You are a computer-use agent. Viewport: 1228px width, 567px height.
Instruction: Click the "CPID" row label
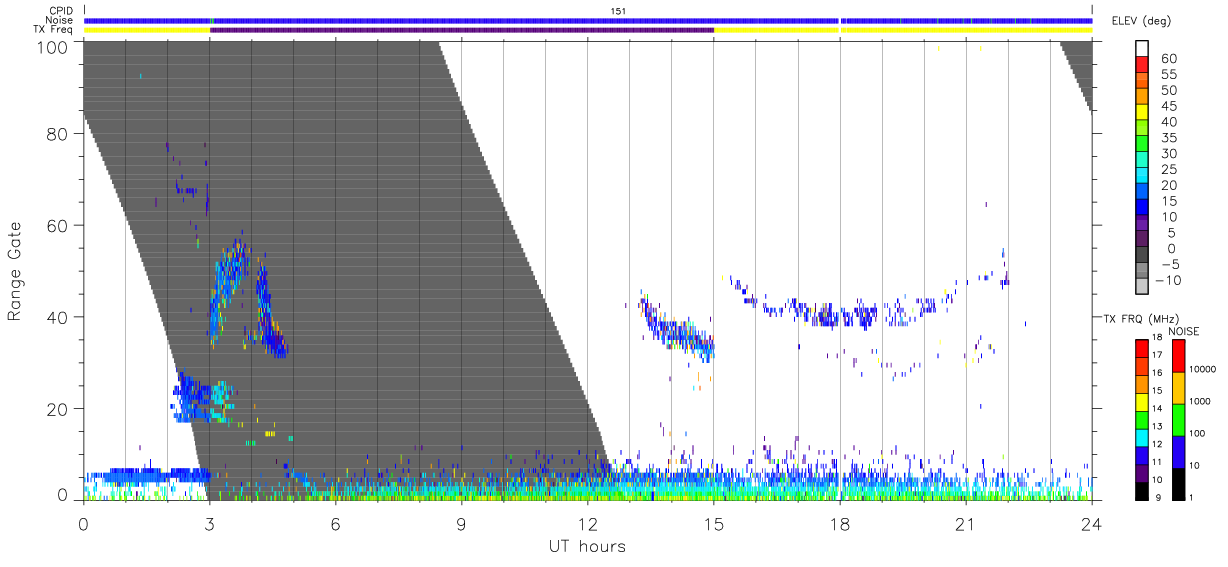coord(60,11)
